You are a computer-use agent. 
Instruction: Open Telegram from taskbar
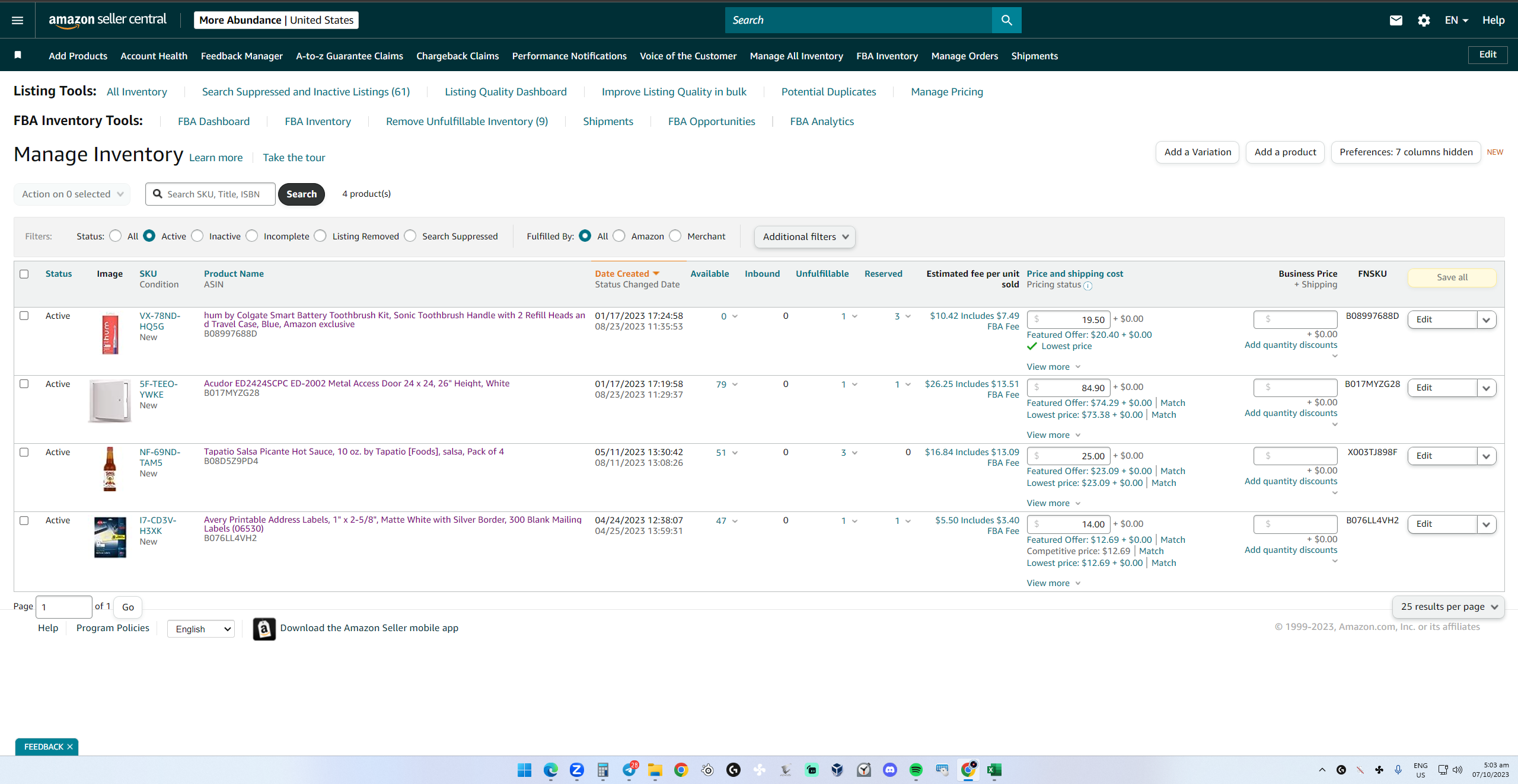coord(629,770)
